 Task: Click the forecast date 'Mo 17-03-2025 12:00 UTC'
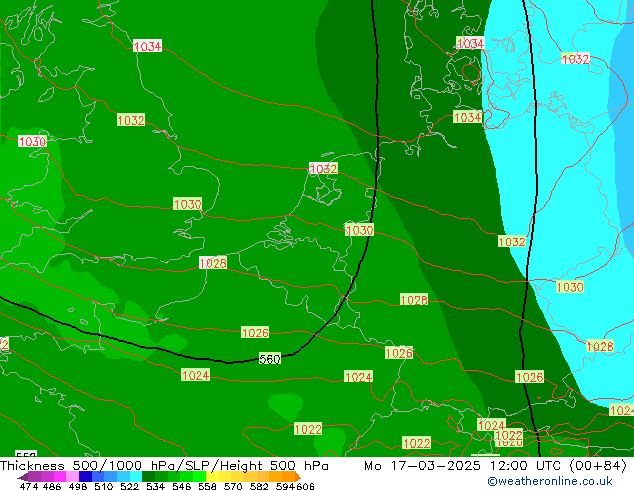465,466
